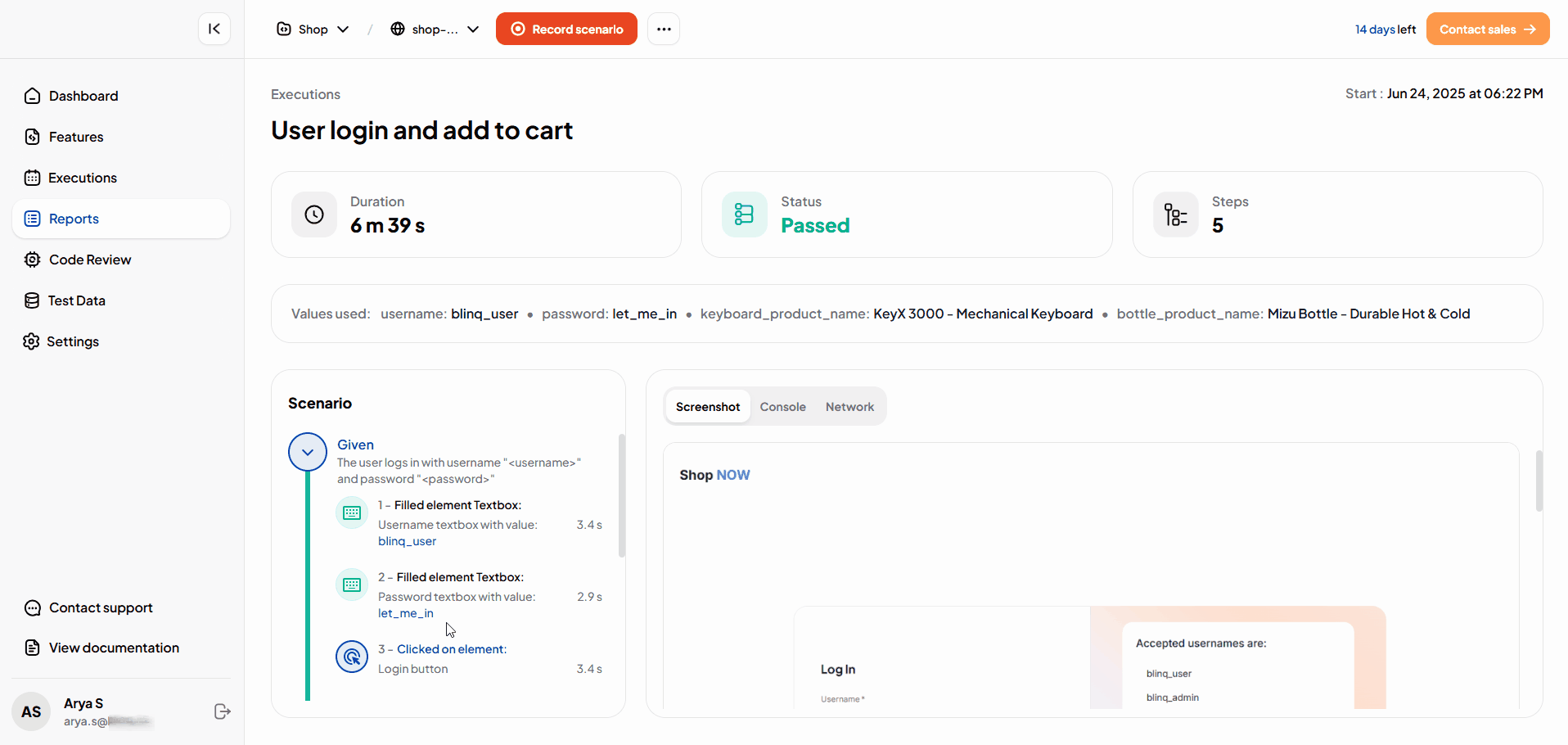Click the Scenario panel scrollbar
This screenshot has width=1568, height=745.
click(x=622, y=495)
